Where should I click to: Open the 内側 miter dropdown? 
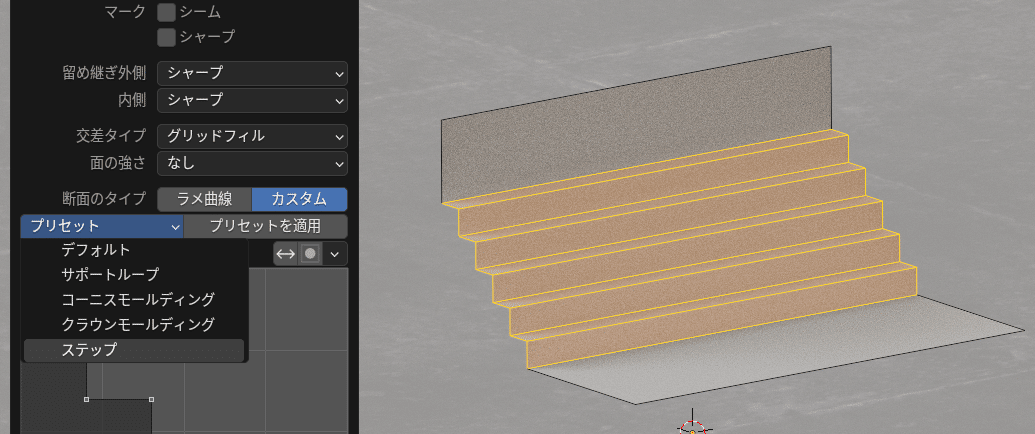(x=252, y=100)
